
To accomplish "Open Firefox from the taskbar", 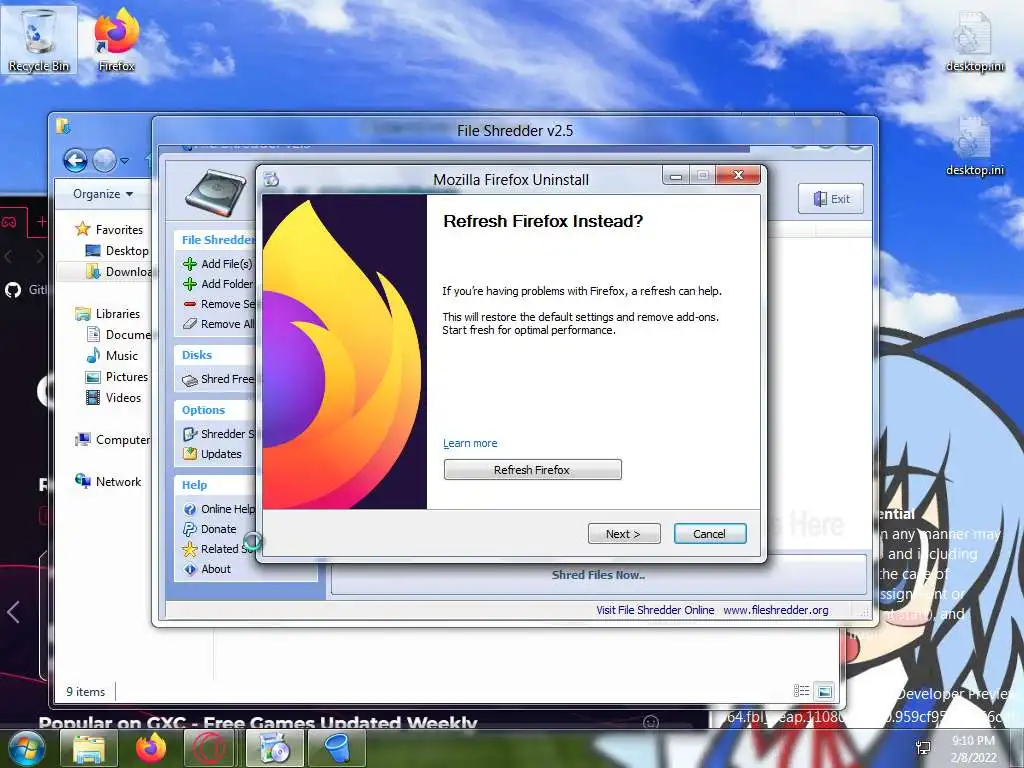I will 151,748.
